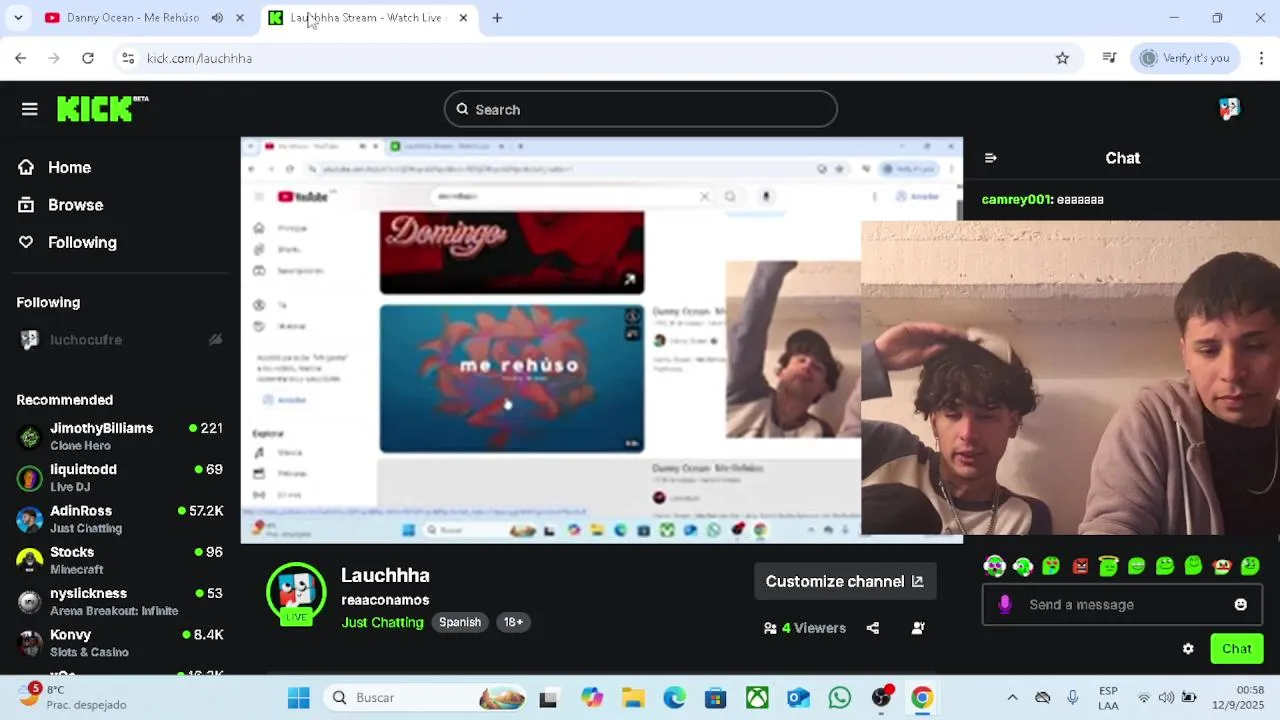Viewport: 1280px width, 720px height.
Task: Click the live stream video player
Action: coord(601,340)
